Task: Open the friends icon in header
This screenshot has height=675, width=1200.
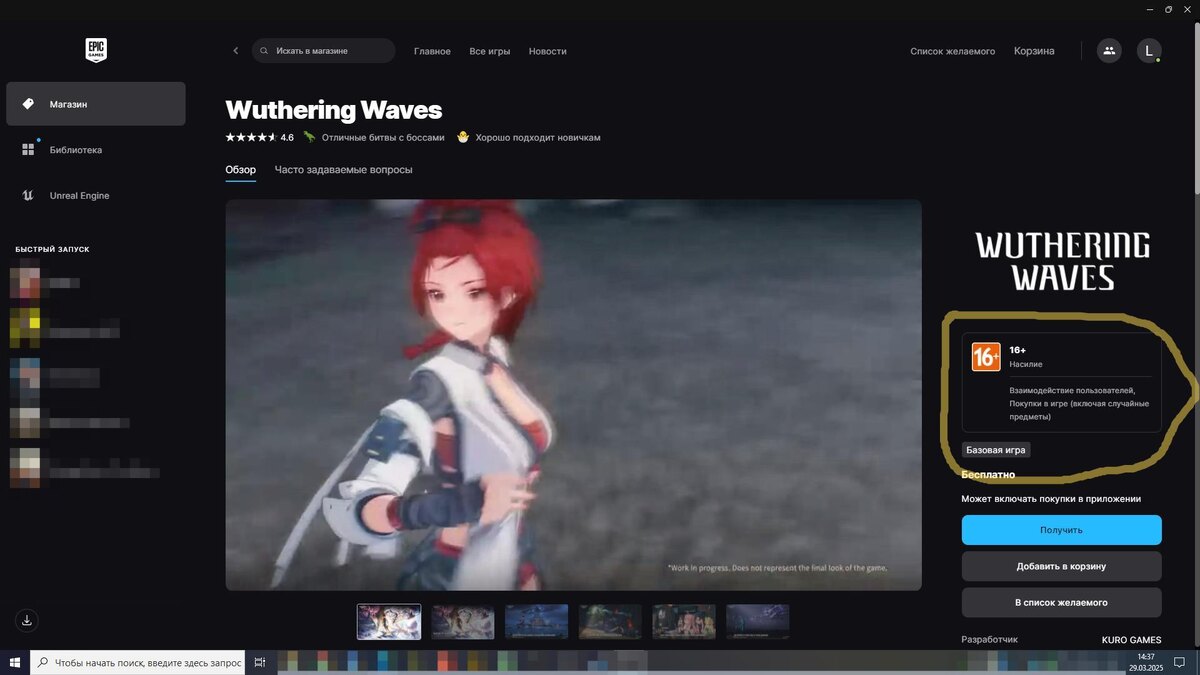Action: tap(1109, 50)
